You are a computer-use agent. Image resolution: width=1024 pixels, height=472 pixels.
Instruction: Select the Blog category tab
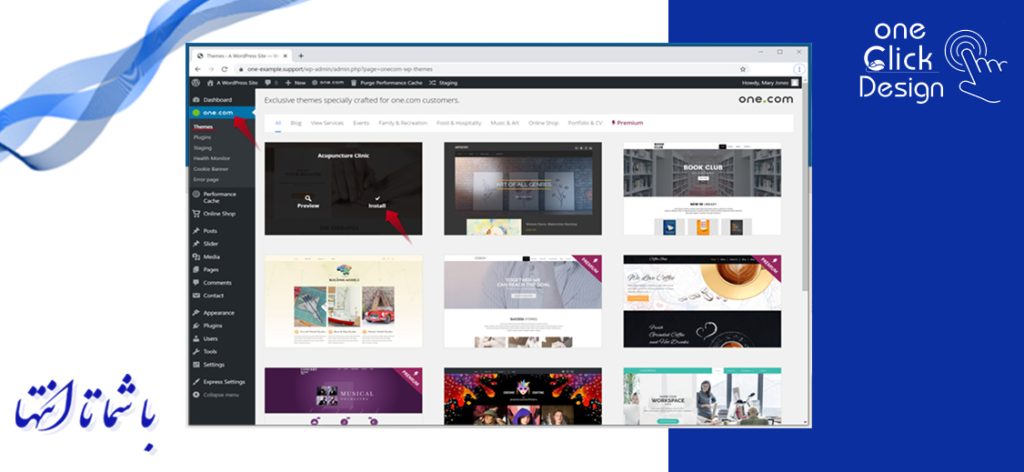coord(296,123)
